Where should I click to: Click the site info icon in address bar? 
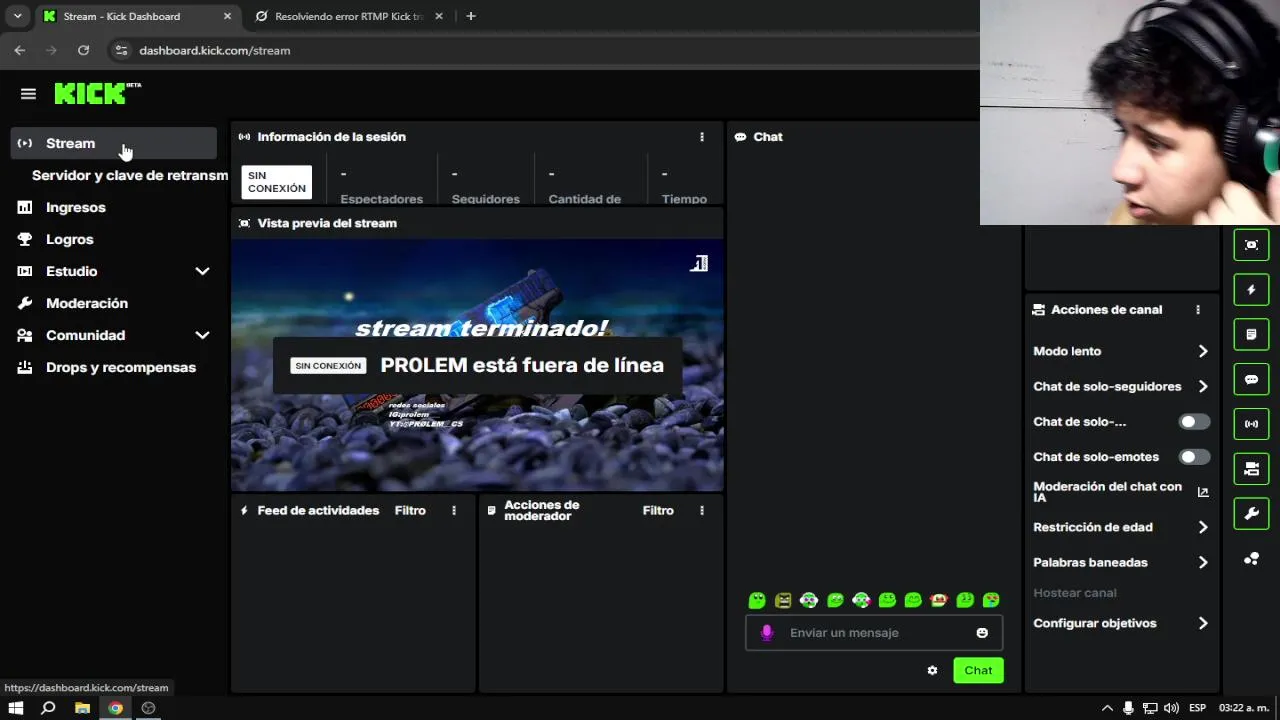click(121, 50)
